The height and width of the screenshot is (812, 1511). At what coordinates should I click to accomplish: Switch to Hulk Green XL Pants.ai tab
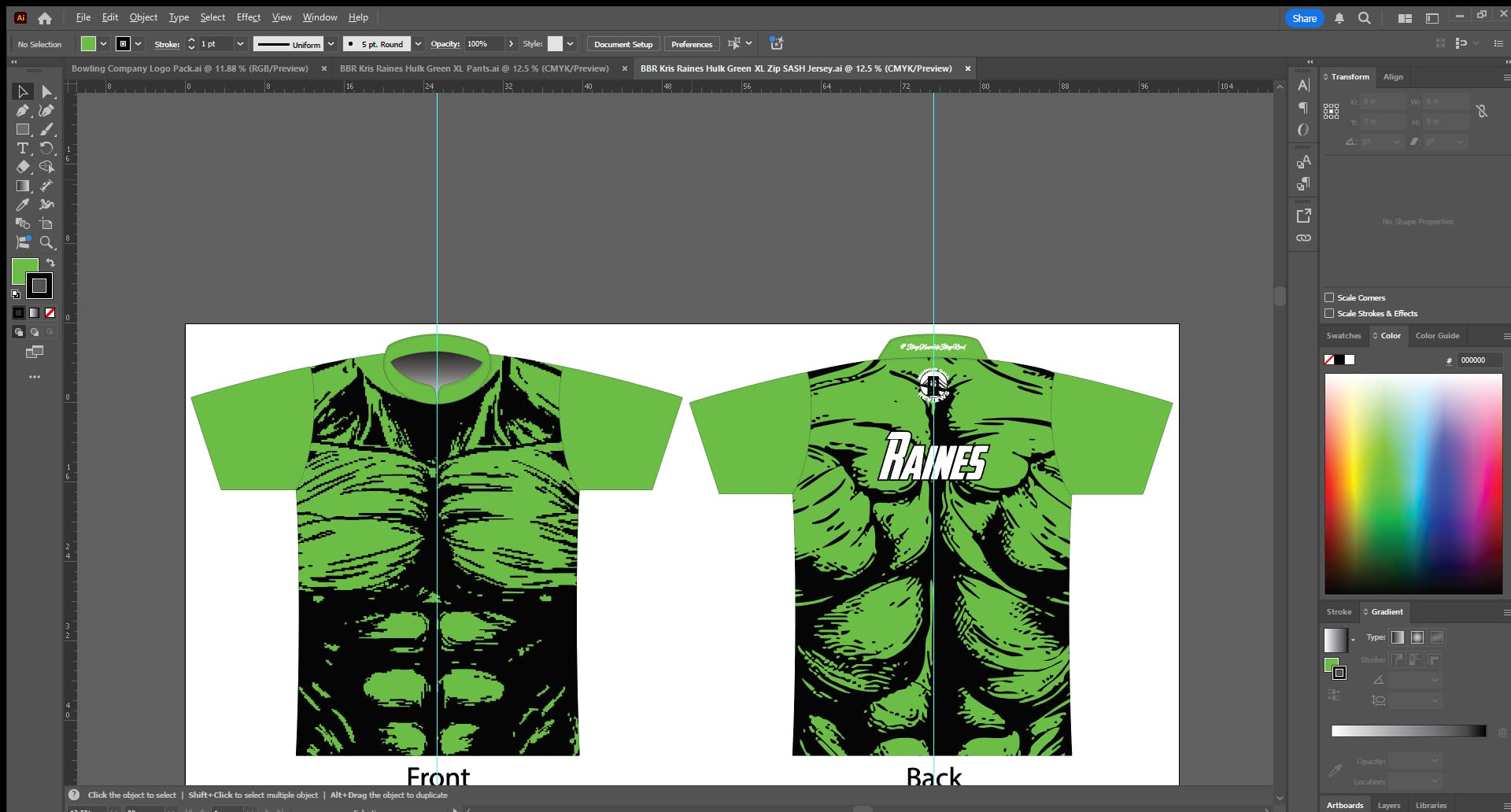(x=475, y=68)
